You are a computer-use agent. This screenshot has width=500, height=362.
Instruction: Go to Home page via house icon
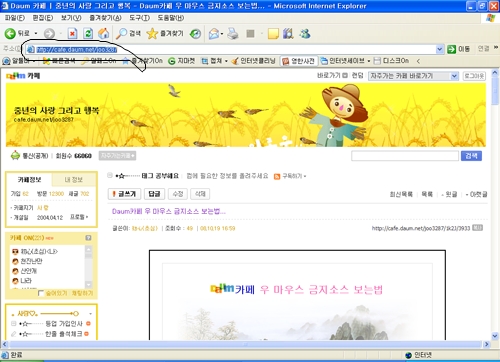tap(104, 33)
